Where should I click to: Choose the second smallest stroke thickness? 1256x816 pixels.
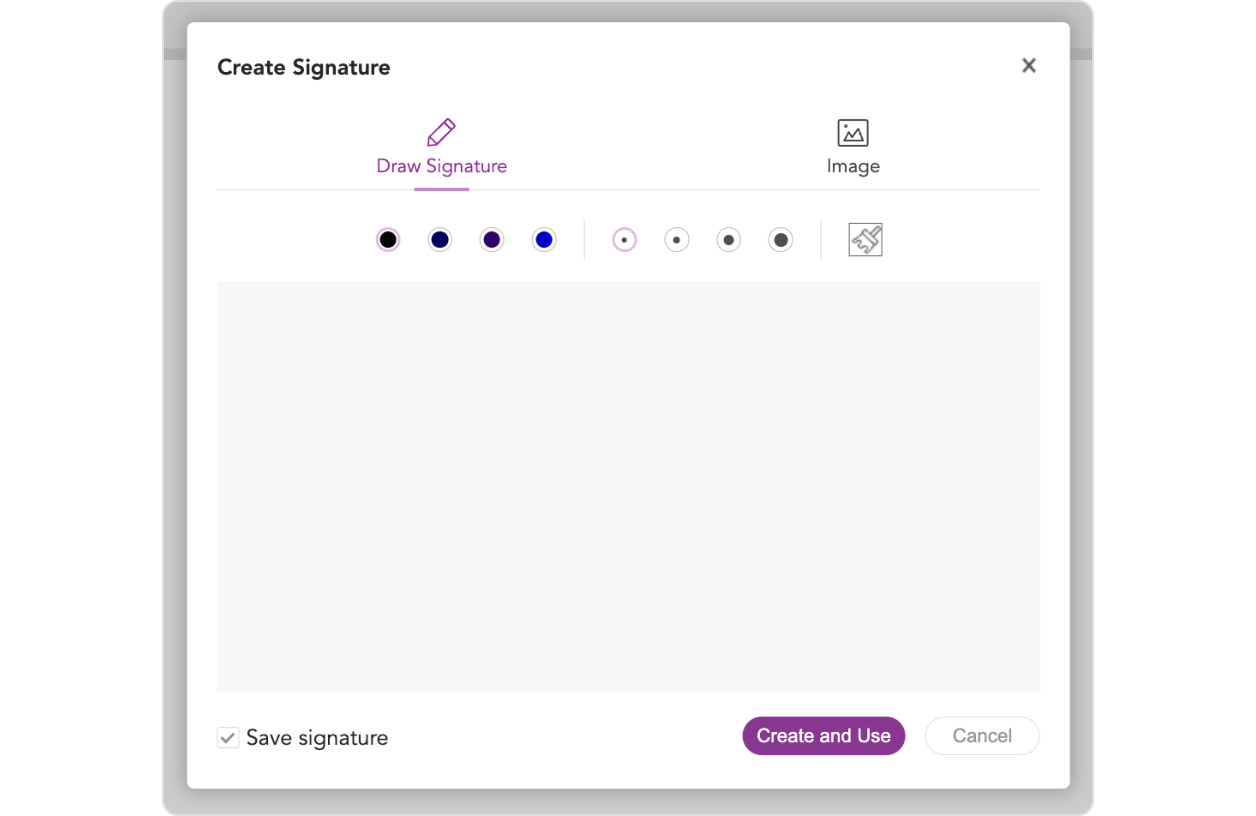click(x=677, y=240)
